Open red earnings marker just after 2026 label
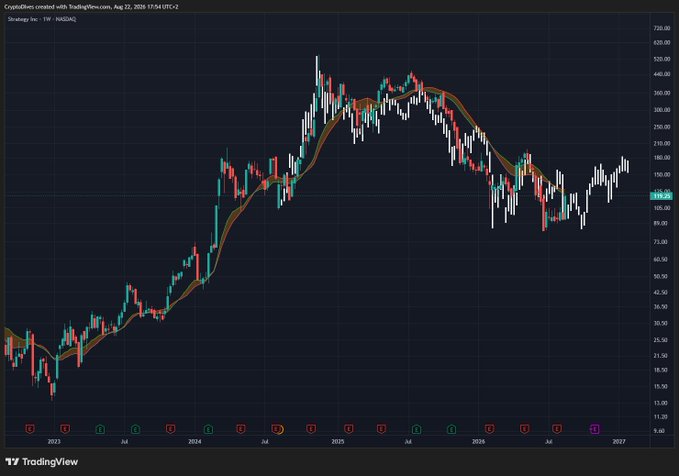The height and width of the screenshot is (476, 679). pos(489,429)
